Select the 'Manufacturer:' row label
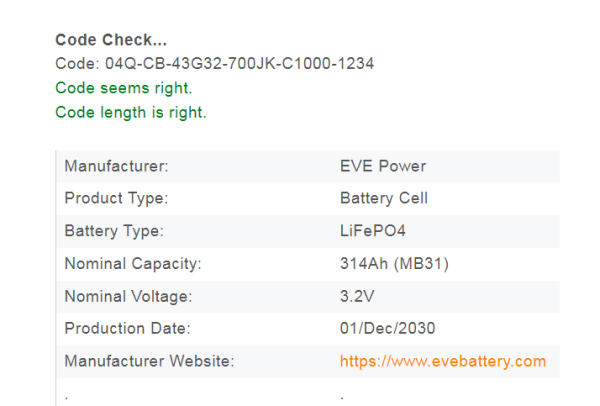 [x=116, y=166]
